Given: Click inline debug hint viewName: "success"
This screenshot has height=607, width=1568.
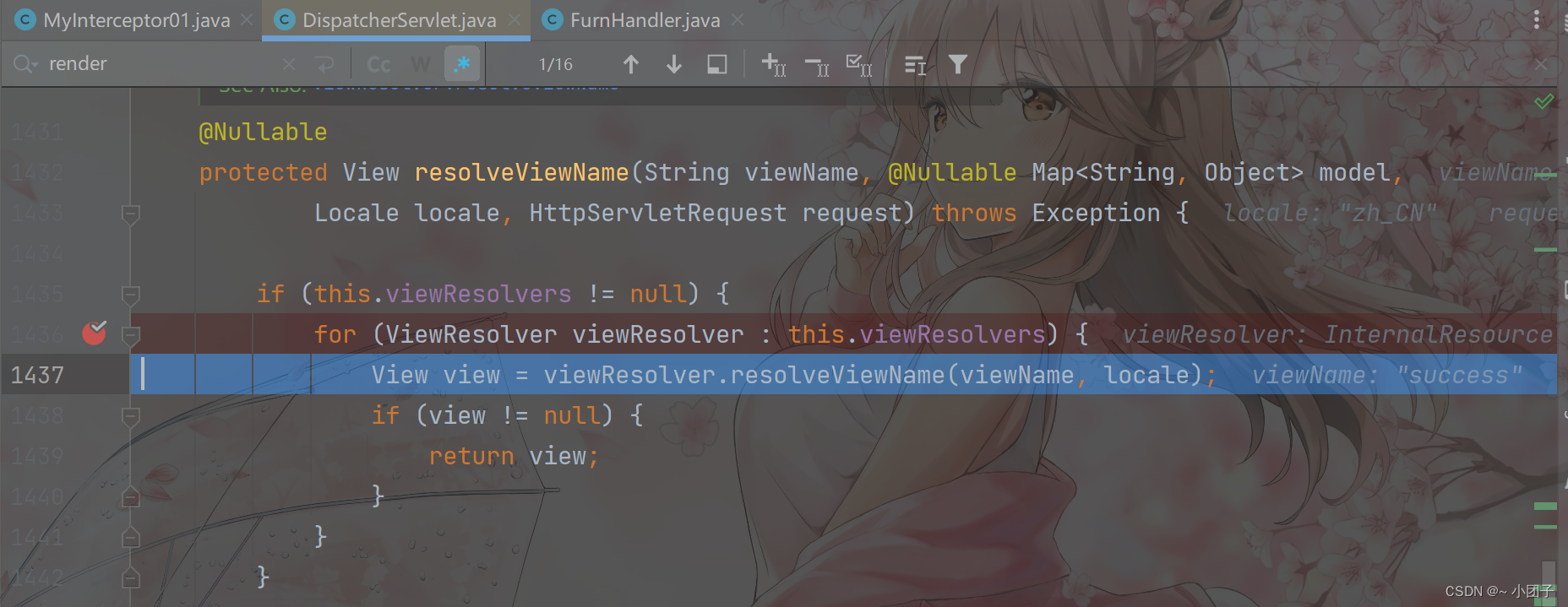Looking at the screenshot, I should 1386,375.
